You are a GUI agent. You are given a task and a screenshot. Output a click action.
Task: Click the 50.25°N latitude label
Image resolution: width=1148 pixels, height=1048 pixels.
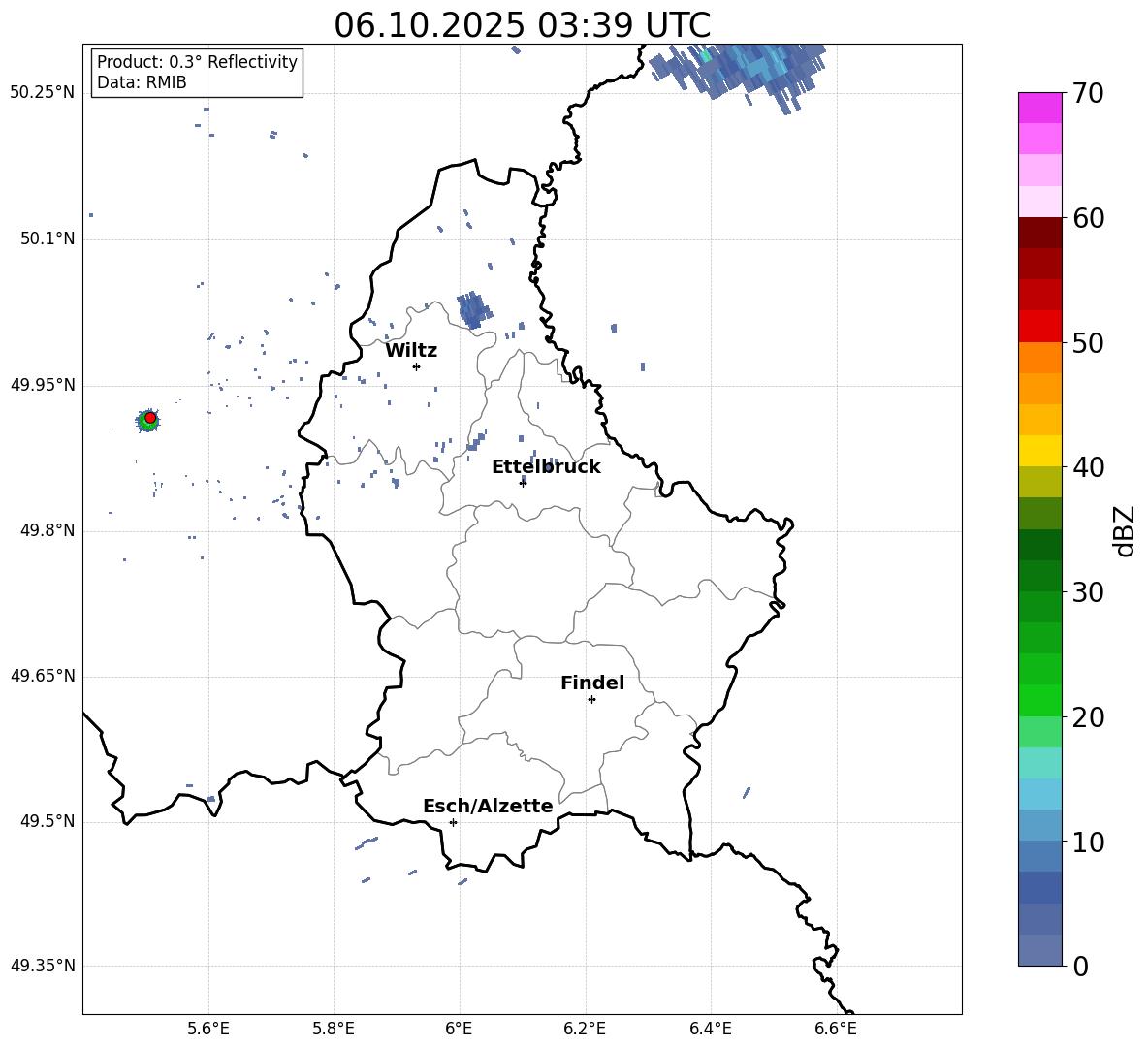[43, 92]
